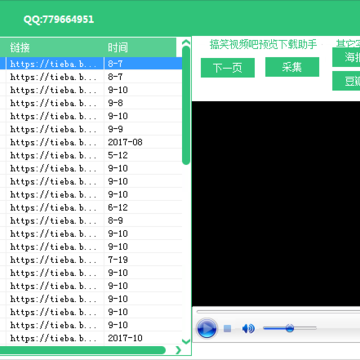360x360 pixels.
Task: Click the play button in media player
Action: click(x=207, y=328)
